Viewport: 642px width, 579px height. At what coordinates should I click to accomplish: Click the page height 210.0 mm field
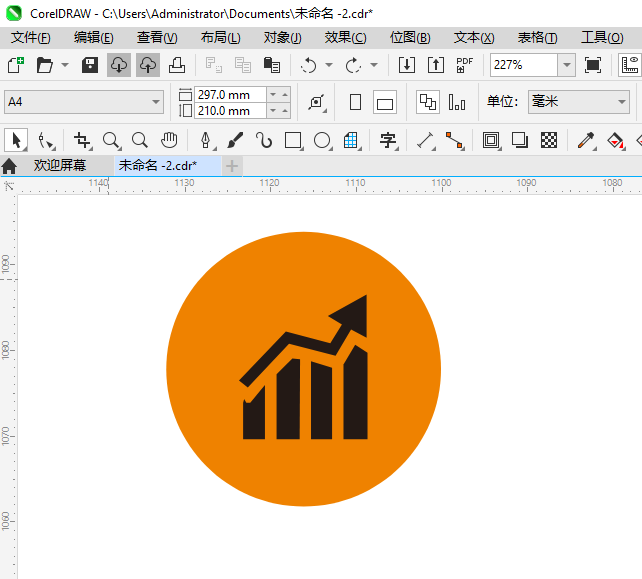[230, 111]
